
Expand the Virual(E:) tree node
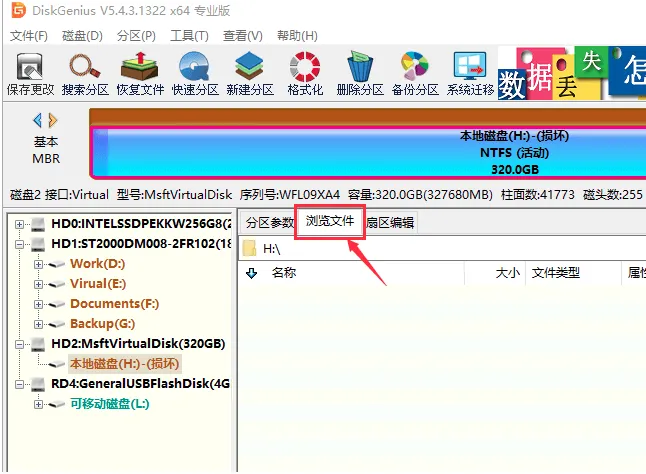[x=38, y=284]
